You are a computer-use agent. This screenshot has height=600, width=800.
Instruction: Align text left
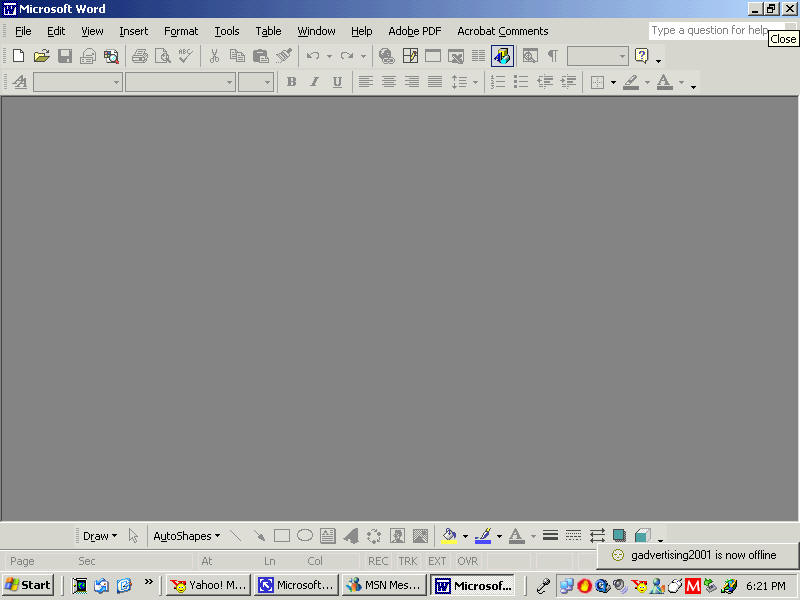[365, 82]
